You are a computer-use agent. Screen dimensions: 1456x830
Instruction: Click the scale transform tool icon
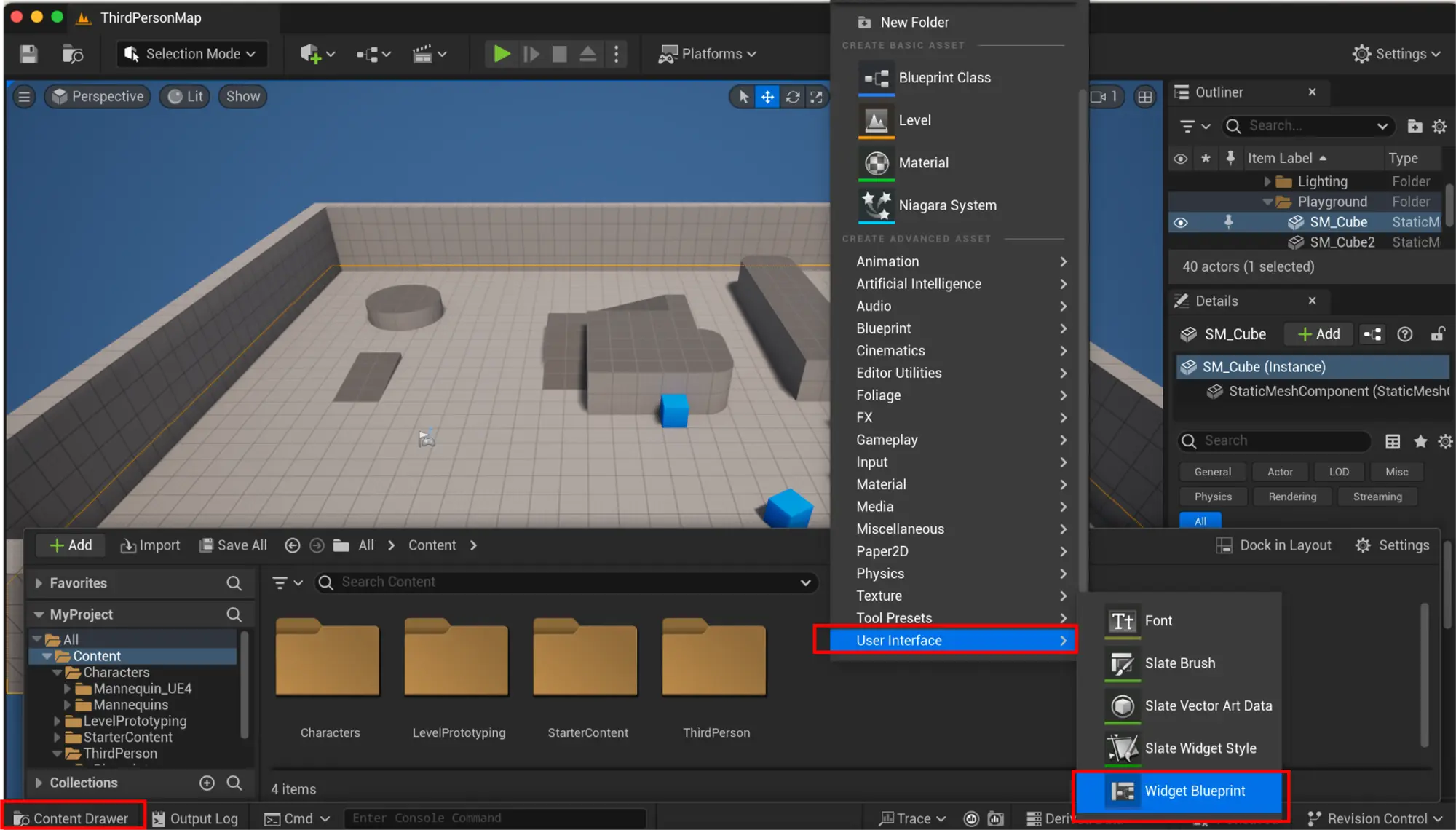[x=817, y=97]
